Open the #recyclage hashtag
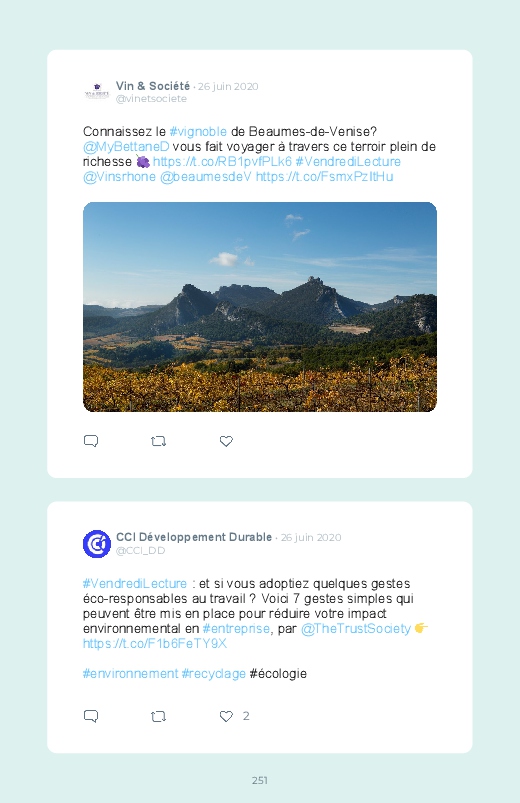 click(214, 673)
